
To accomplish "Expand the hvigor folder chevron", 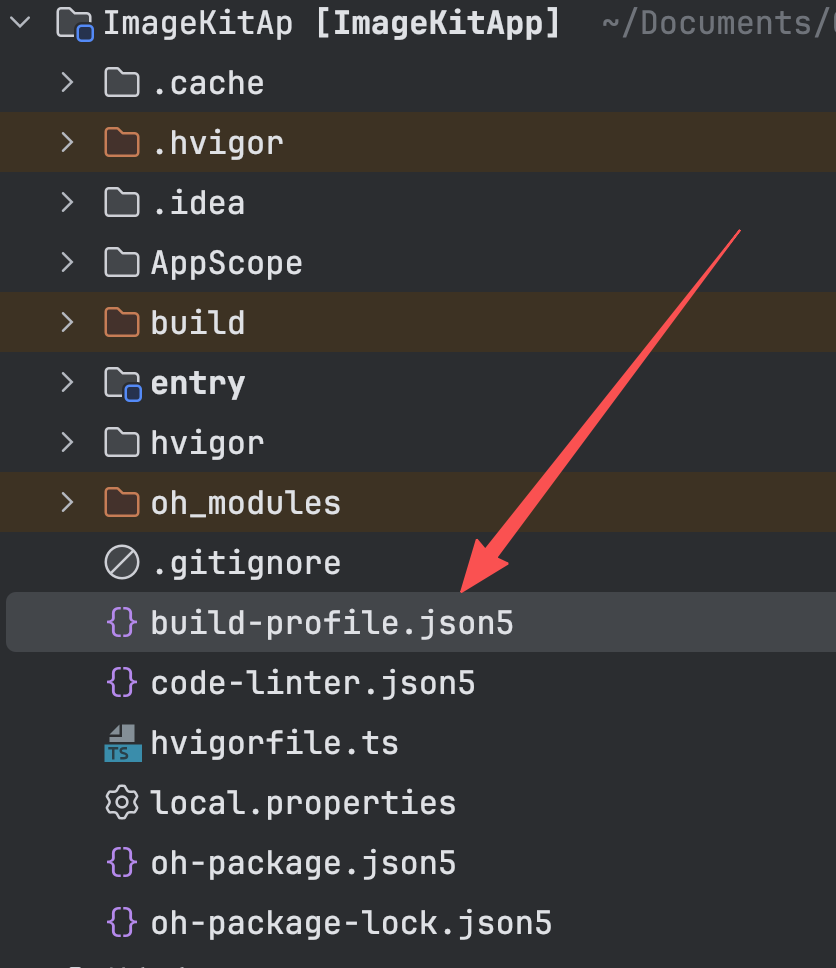I will (x=67, y=443).
